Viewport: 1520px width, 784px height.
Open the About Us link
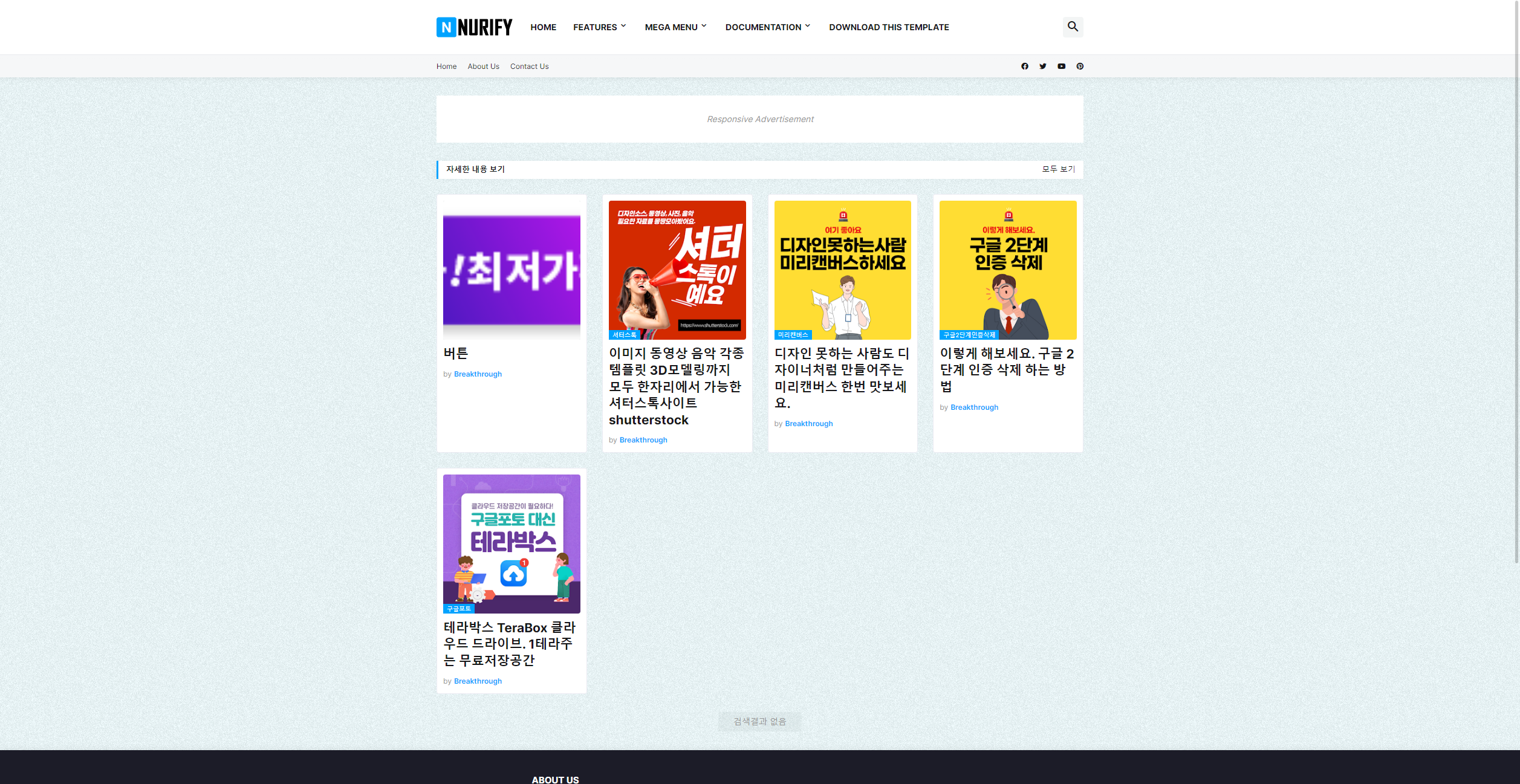tap(483, 66)
